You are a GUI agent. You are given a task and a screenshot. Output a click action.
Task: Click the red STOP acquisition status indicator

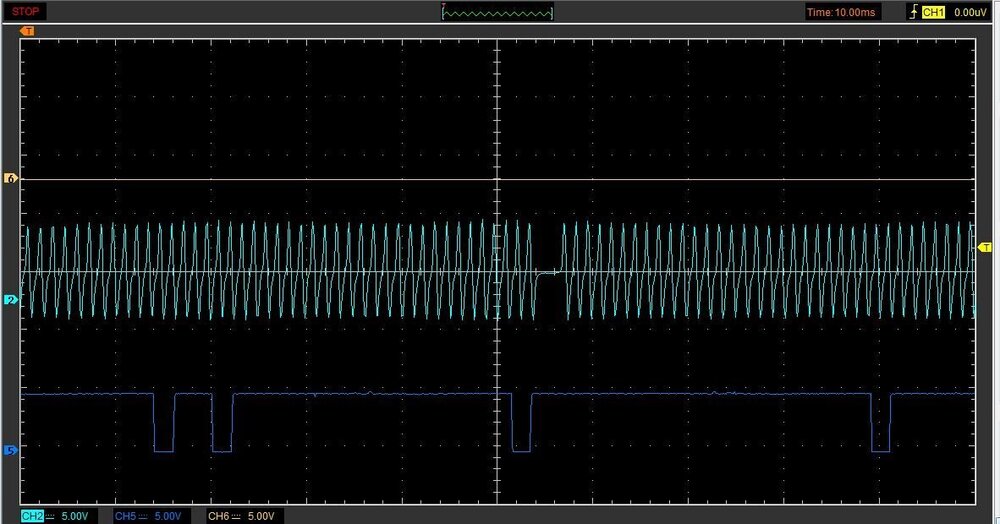point(25,11)
